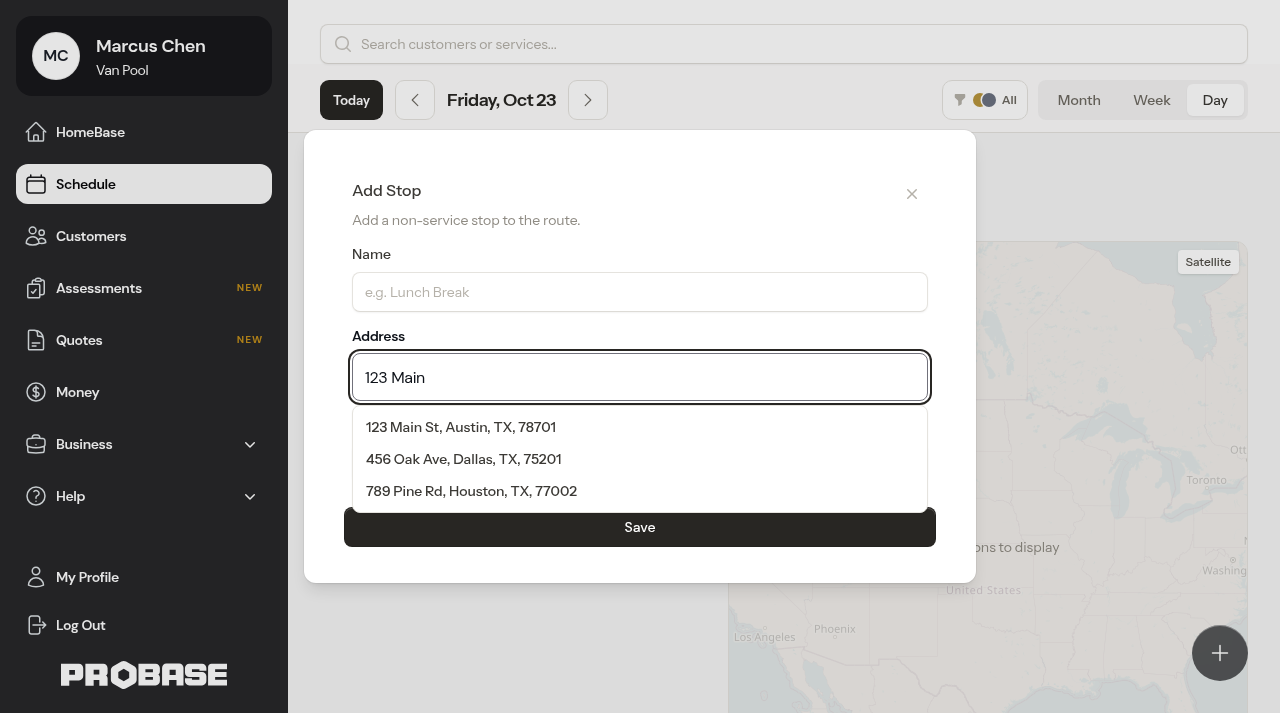Go to the previous day arrow

tap(415, 100)
